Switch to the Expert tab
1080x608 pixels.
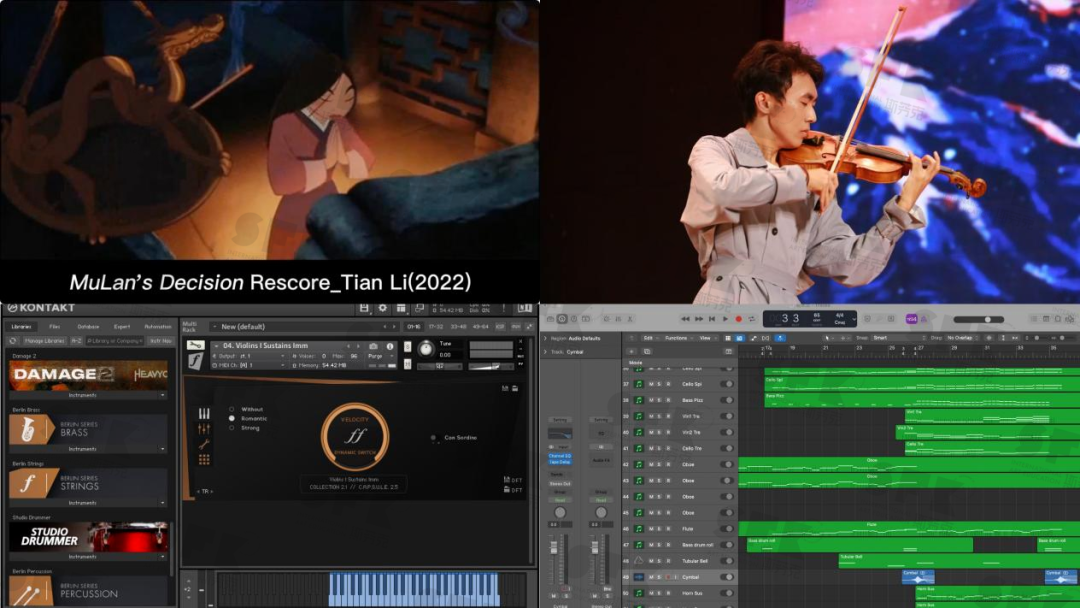(122, 326)
